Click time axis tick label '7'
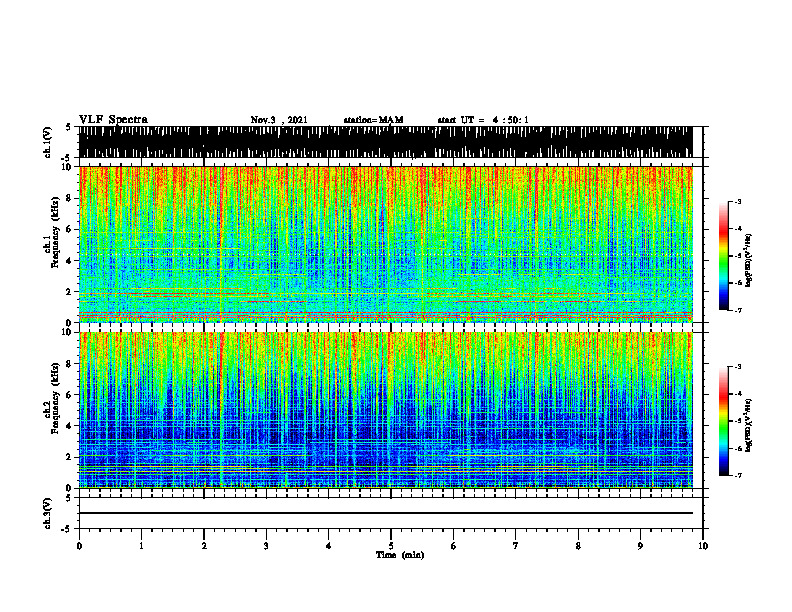This screenshot has height=612, width=792. [x=516, y=546]
